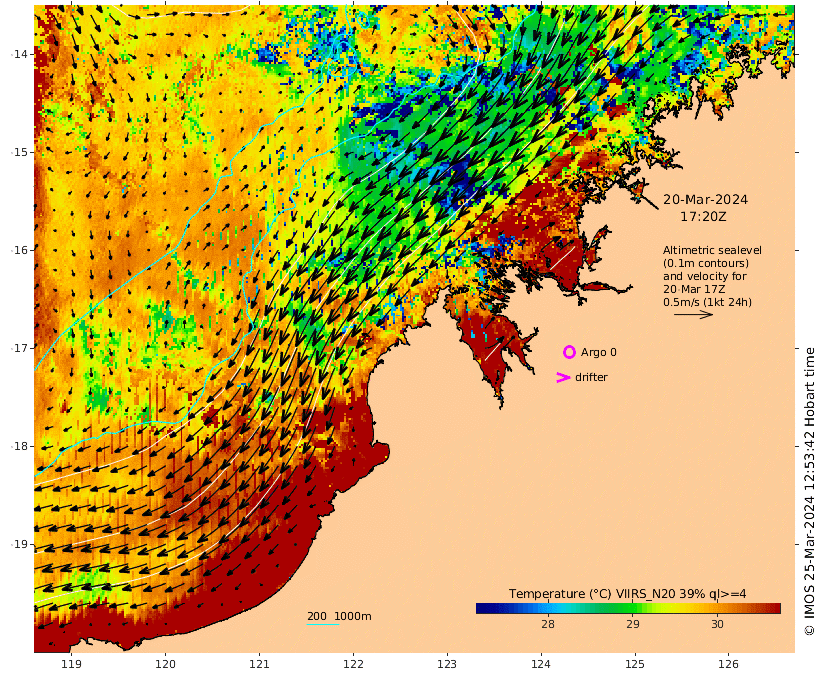
Task: Click the latitude axis label -14
Action: (18, 54)
